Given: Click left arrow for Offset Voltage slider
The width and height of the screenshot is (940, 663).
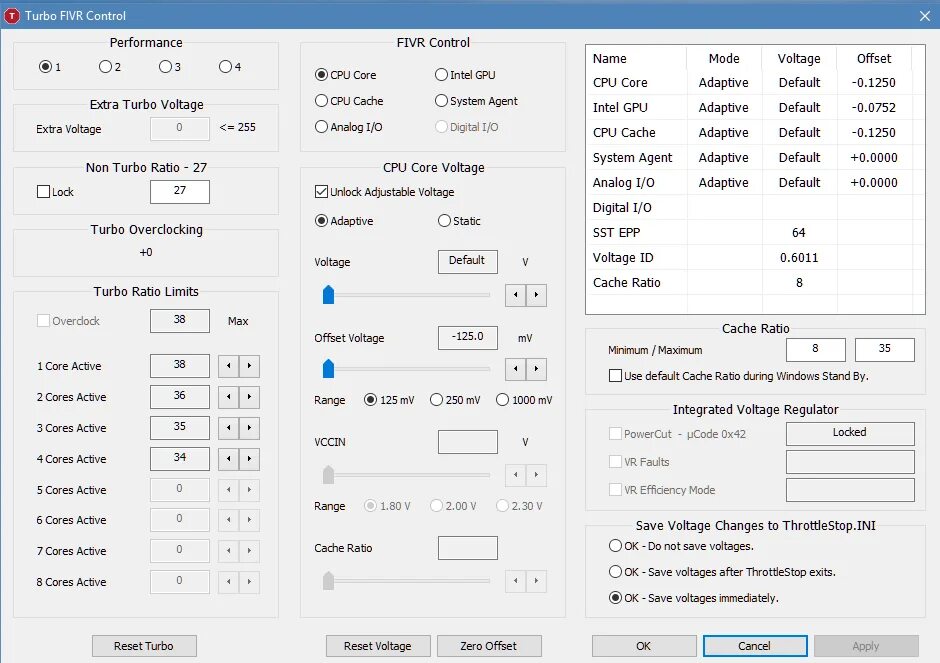Looking at the screenshot, I should pos(516,369).
